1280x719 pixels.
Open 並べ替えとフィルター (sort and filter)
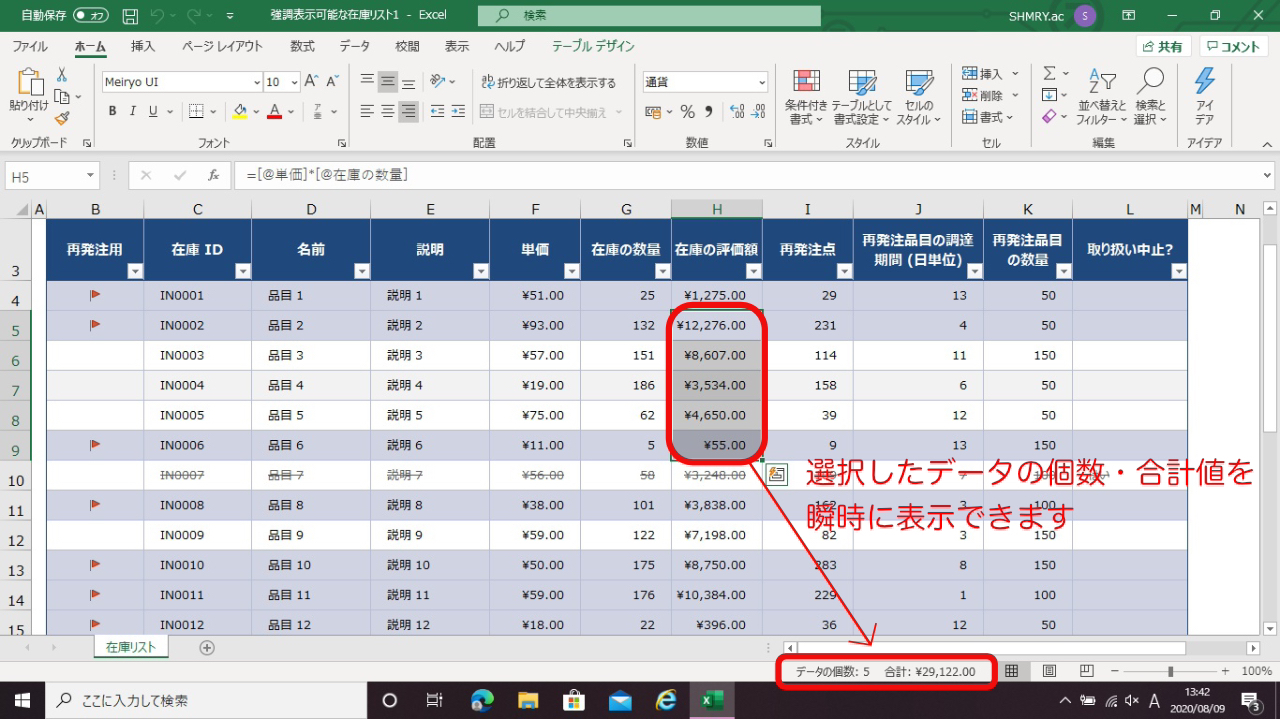1103,95
